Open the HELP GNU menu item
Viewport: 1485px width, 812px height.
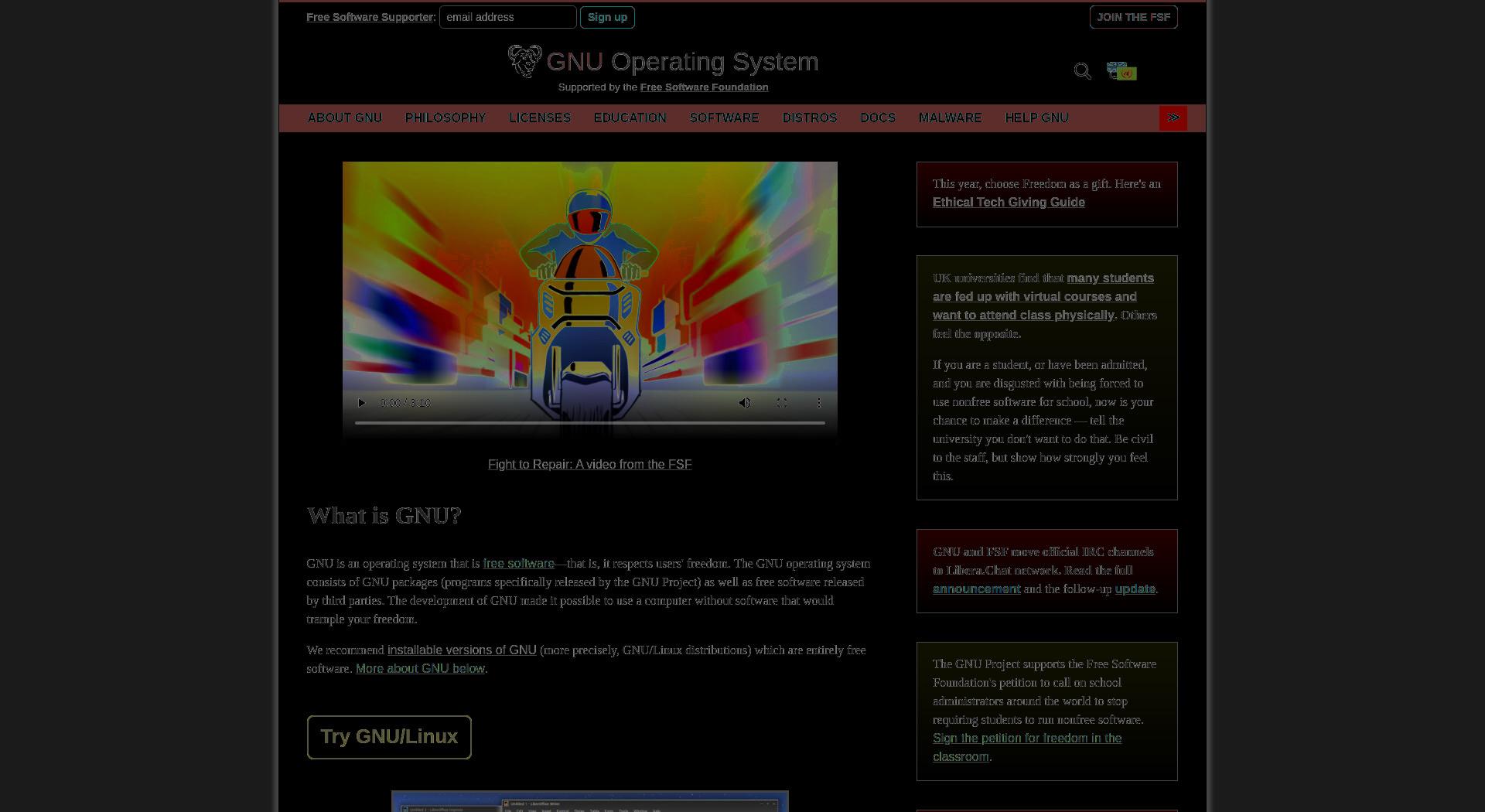click(1037, 118)
